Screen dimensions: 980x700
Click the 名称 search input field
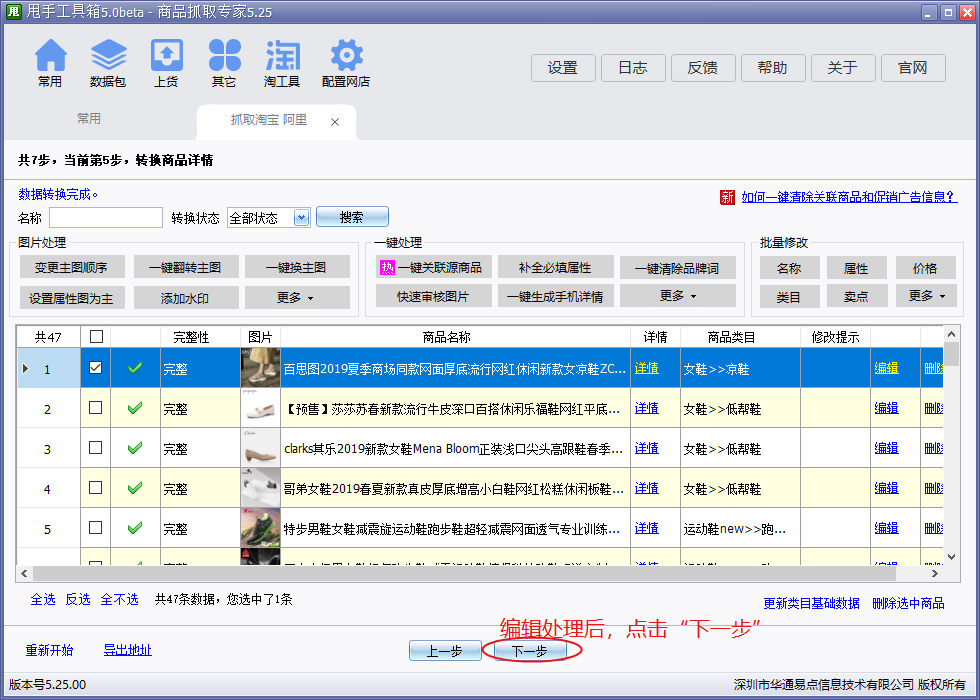tap(105, 218)
